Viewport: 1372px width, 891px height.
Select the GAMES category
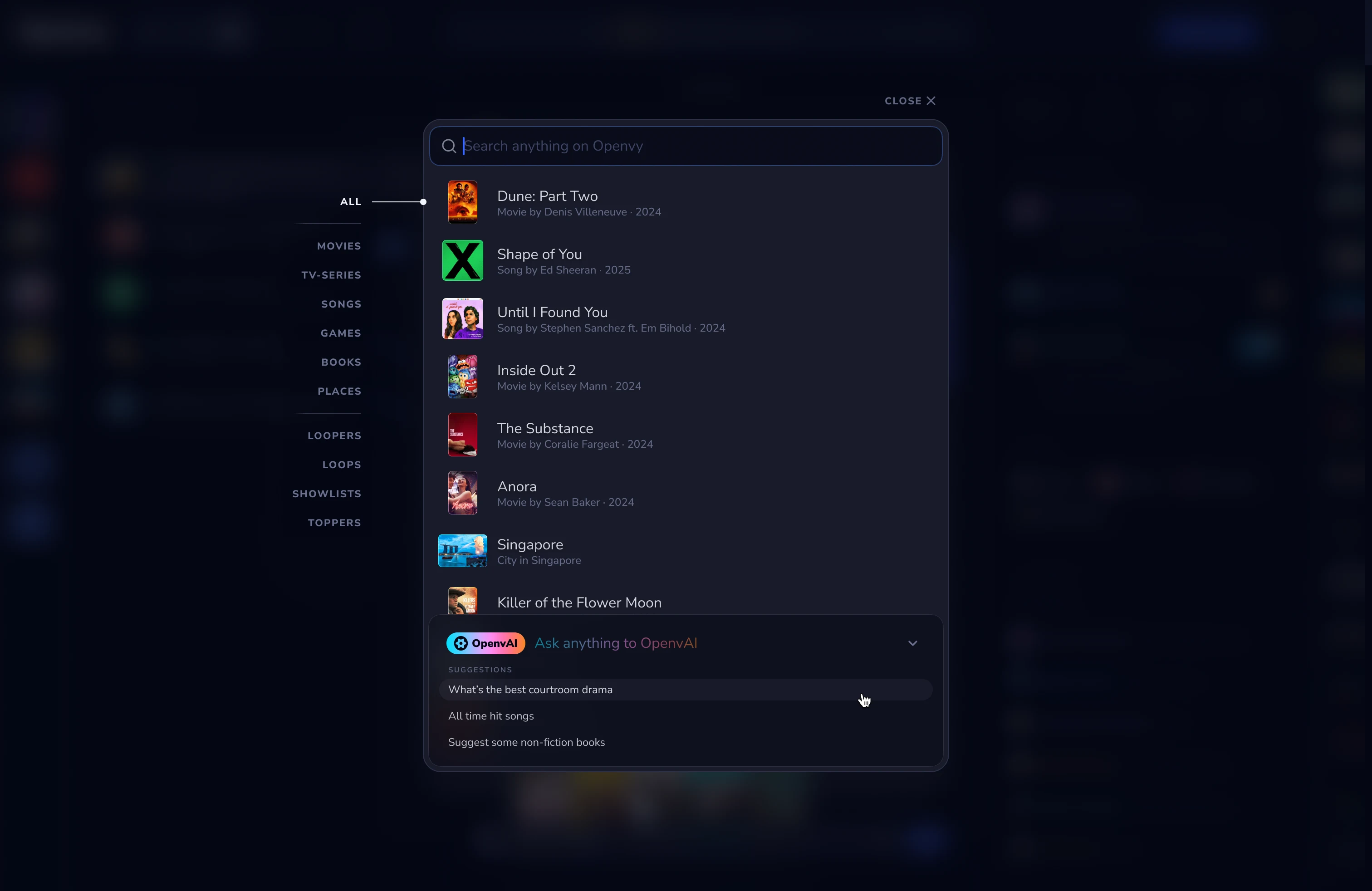tap(341, 333)
